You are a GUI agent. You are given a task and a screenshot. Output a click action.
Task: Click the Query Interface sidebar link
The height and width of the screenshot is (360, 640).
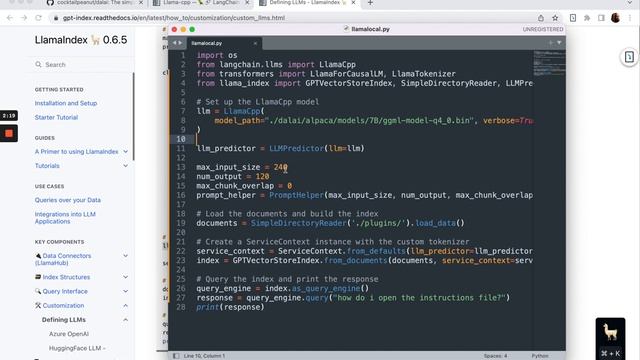65,291
